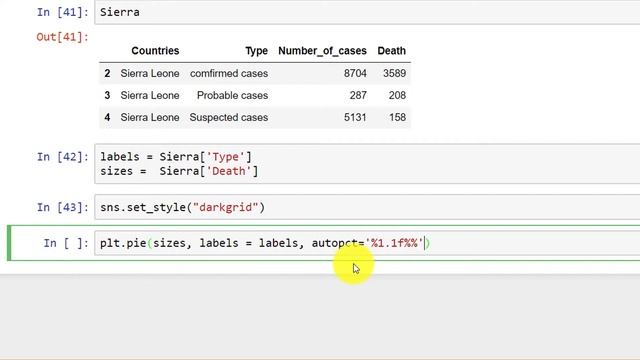Click the In [41] Sierra code cell

coord(367,12)
